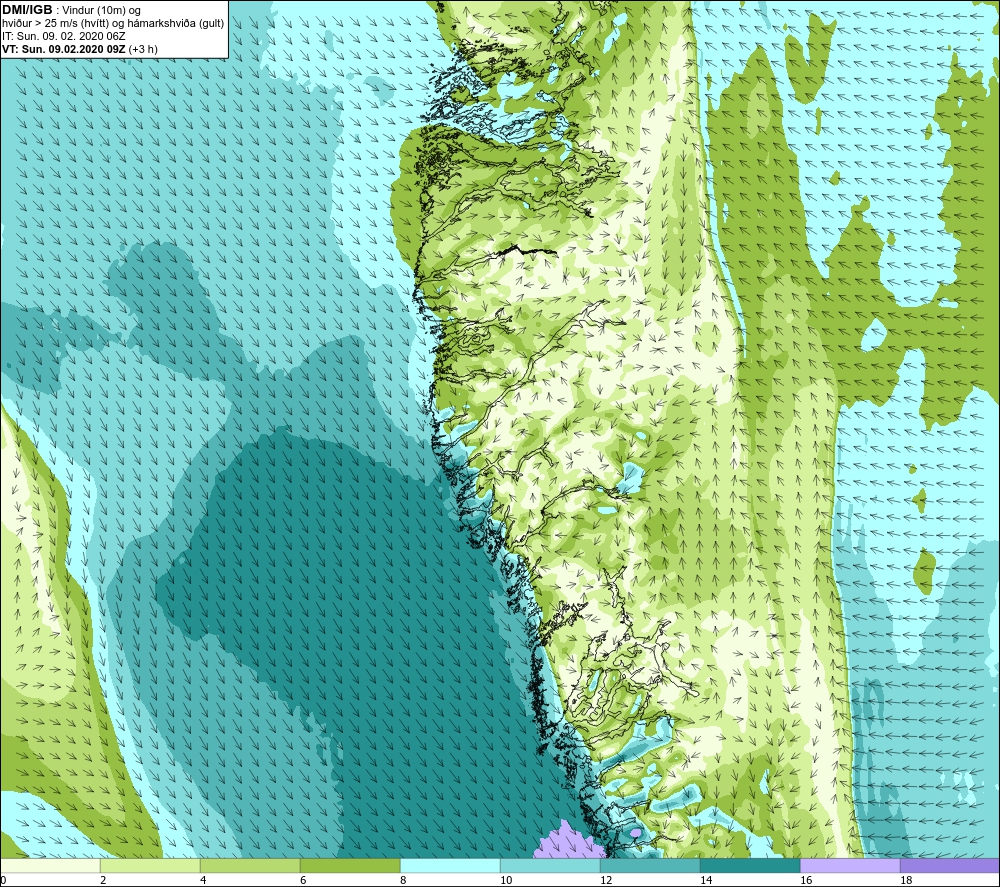Click the '6' label on the color scale
The image size is (1000, 887).
click(303, 881)
